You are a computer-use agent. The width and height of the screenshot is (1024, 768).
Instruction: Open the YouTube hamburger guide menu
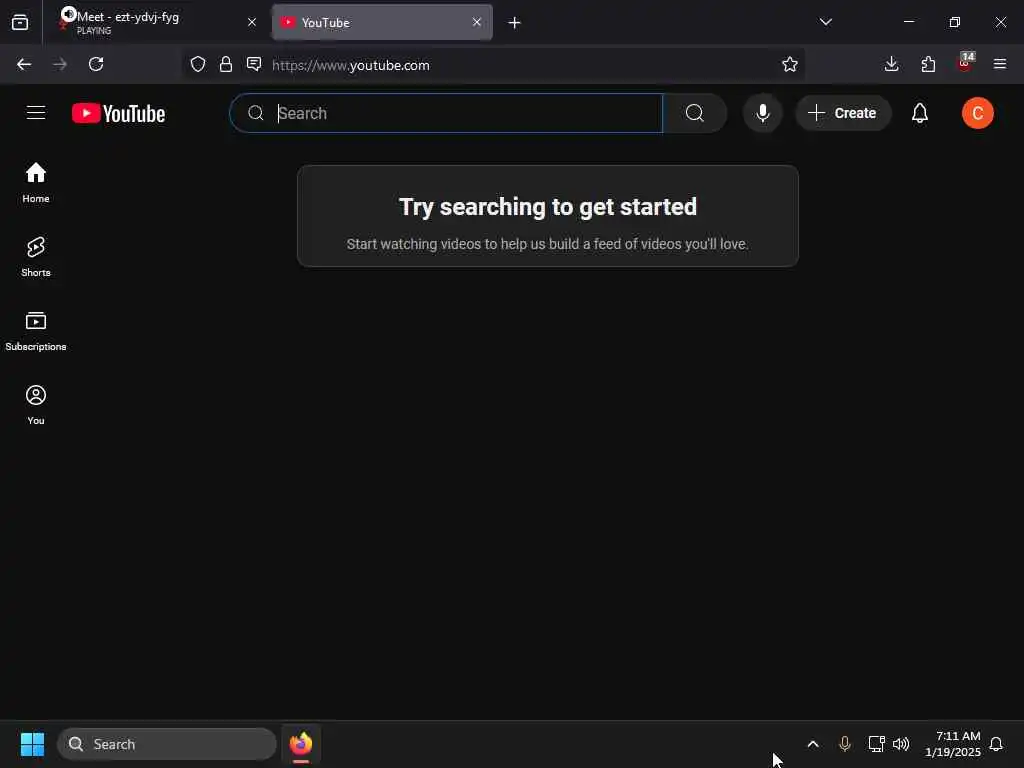tap(36, 113)
